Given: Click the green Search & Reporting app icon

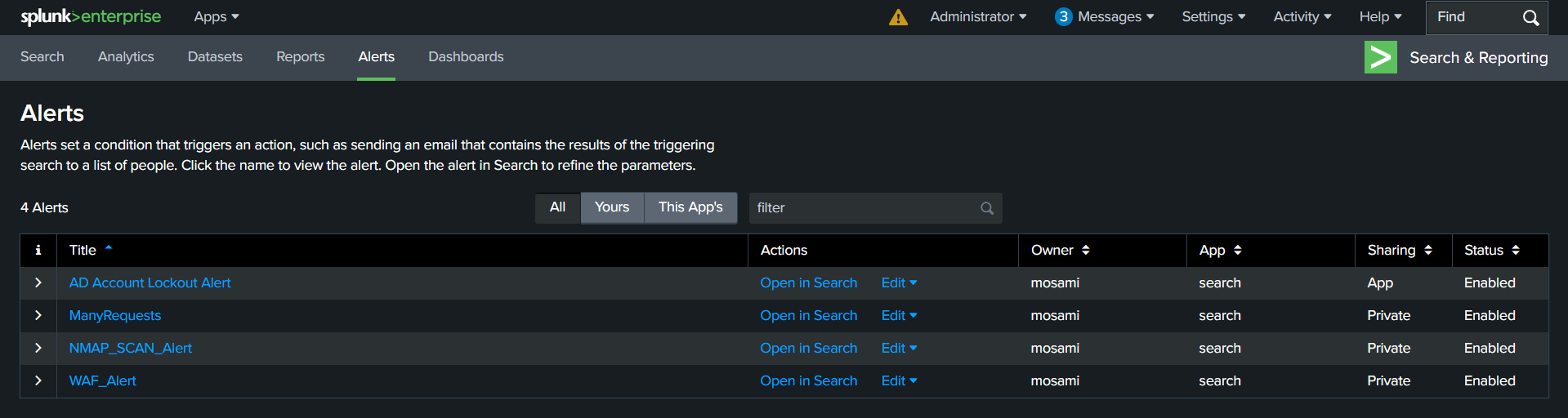Looking at the screenshot, I should tap(1380, 57).
